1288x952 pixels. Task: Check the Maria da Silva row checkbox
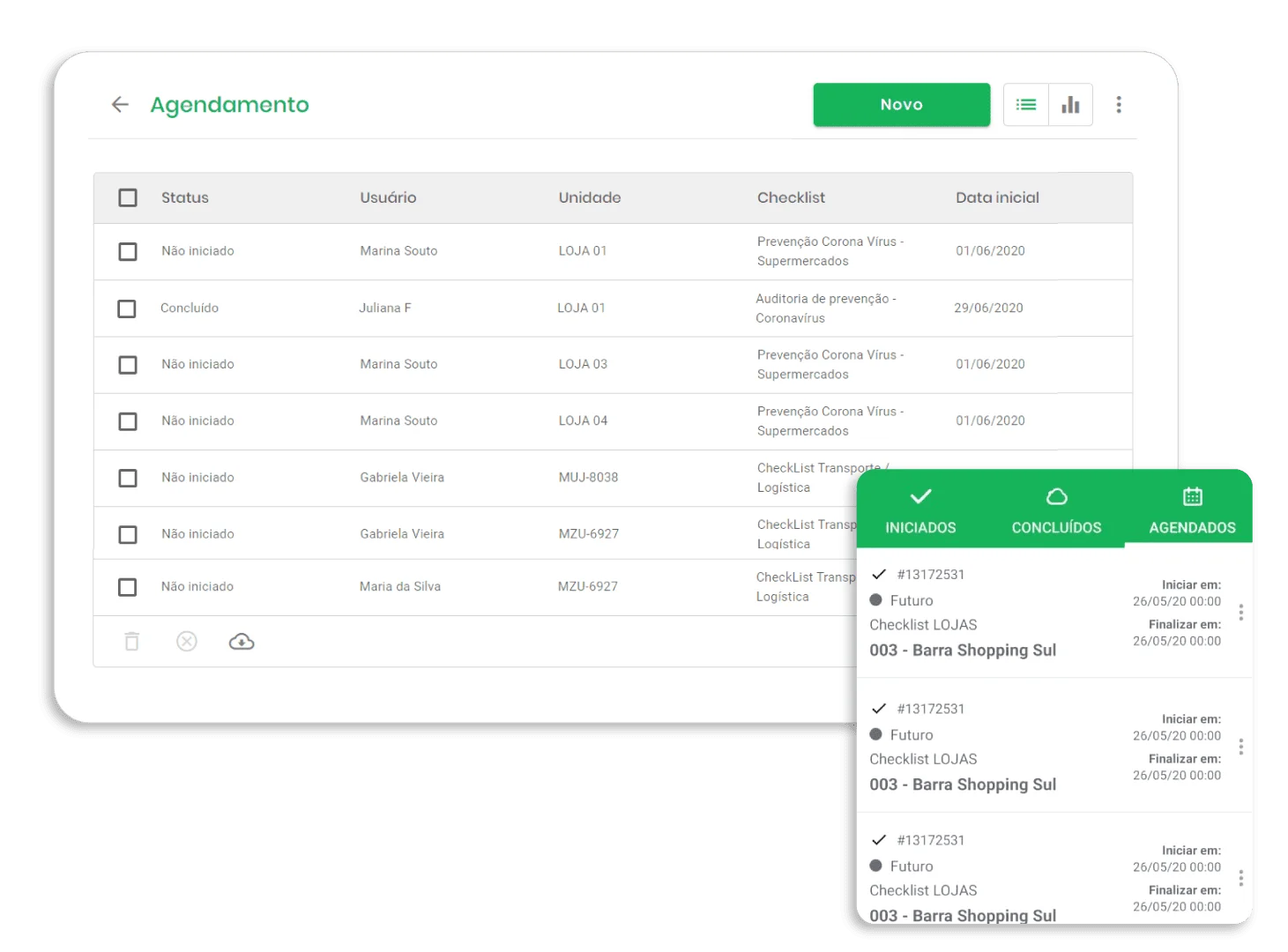(x=127, y=587)
